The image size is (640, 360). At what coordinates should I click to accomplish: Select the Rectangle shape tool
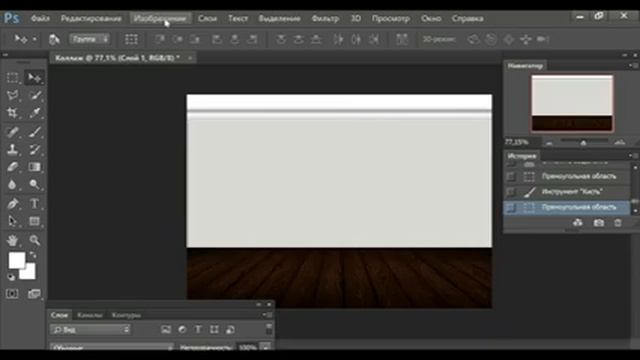(34, 221)
